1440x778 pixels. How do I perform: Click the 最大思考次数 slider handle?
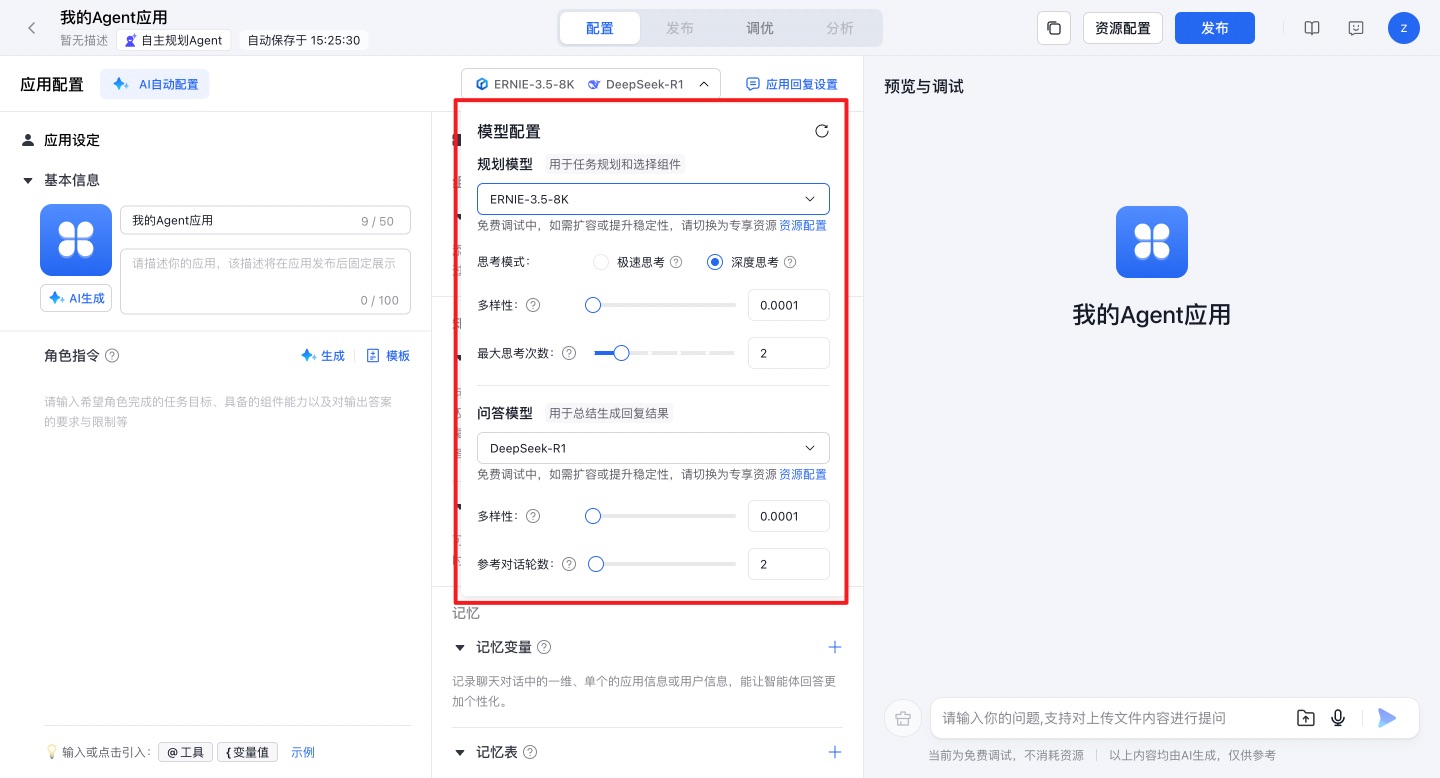coord(622,353)
